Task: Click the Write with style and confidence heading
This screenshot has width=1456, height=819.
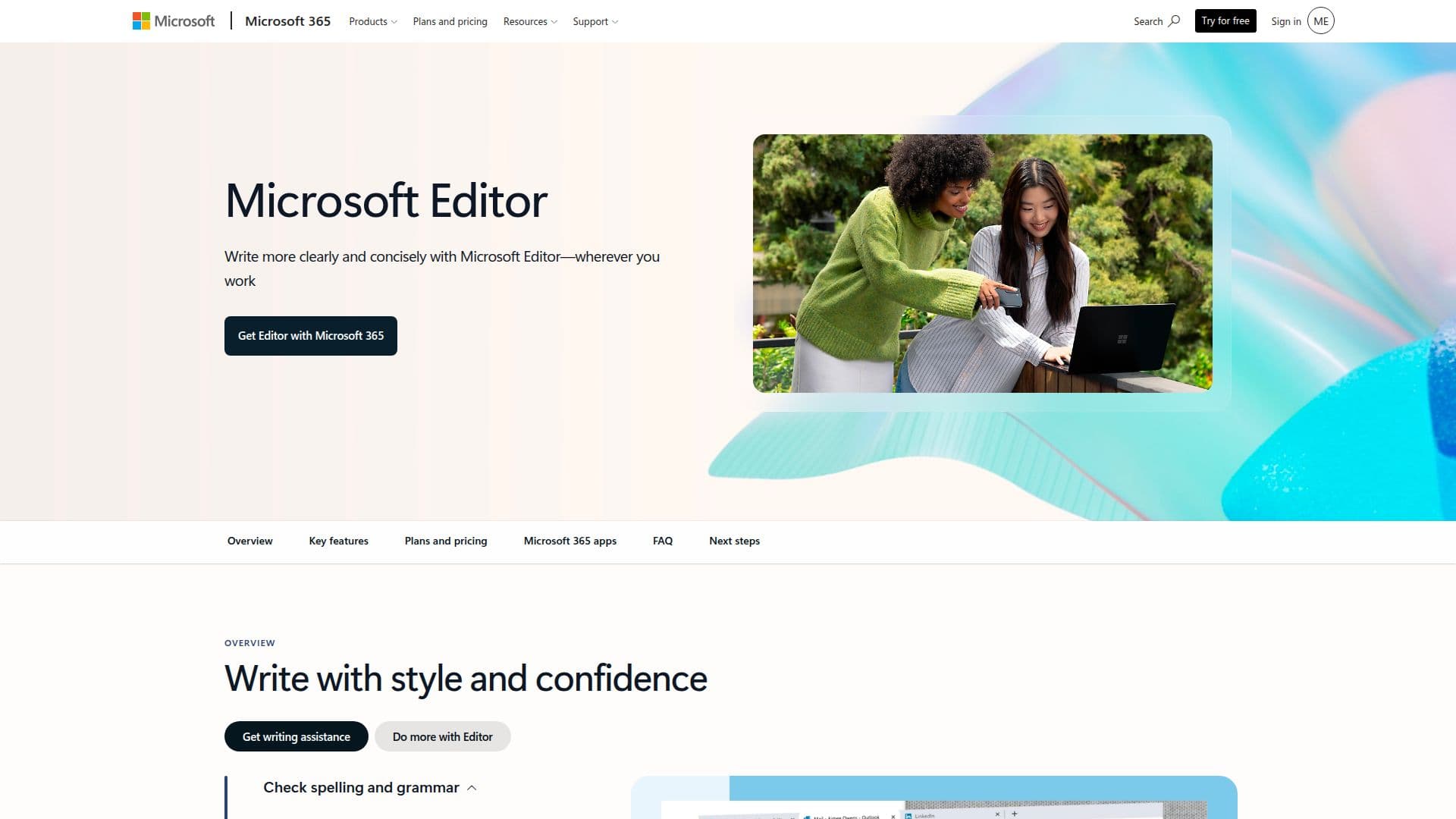Action: pos(466,678)
